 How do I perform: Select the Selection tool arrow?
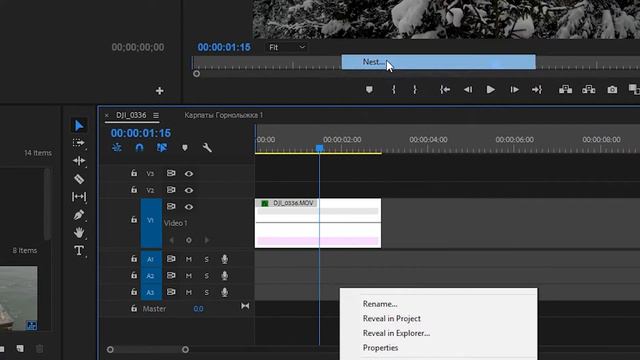79,125
